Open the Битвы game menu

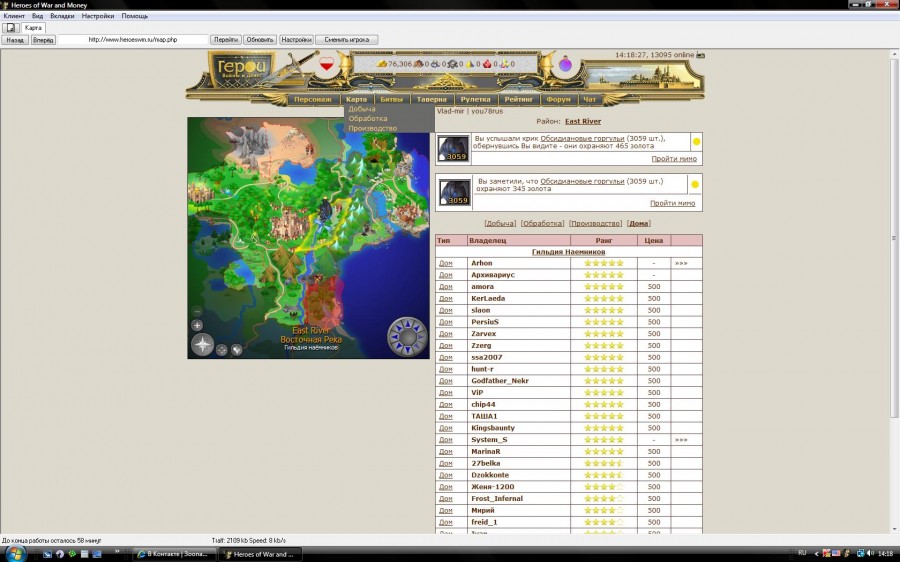coord(392,99)
